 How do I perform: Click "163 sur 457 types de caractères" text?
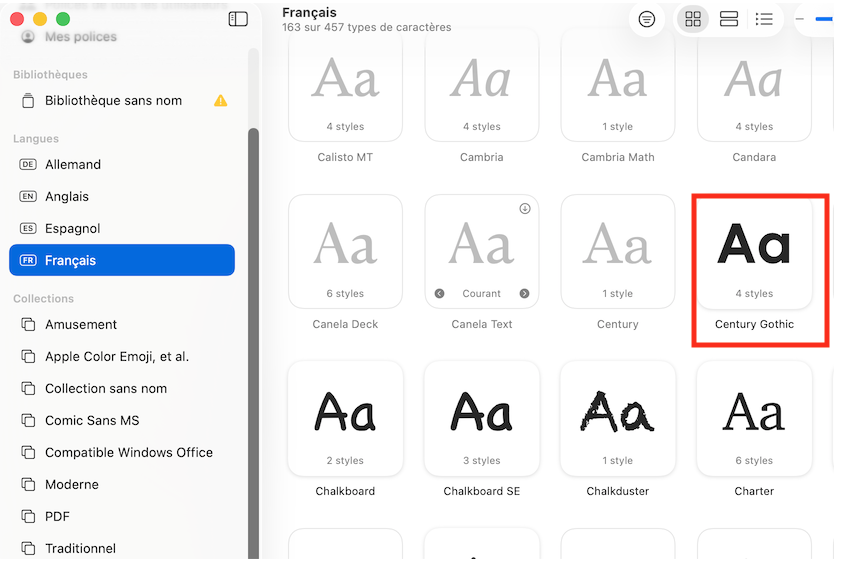(367, 27)
